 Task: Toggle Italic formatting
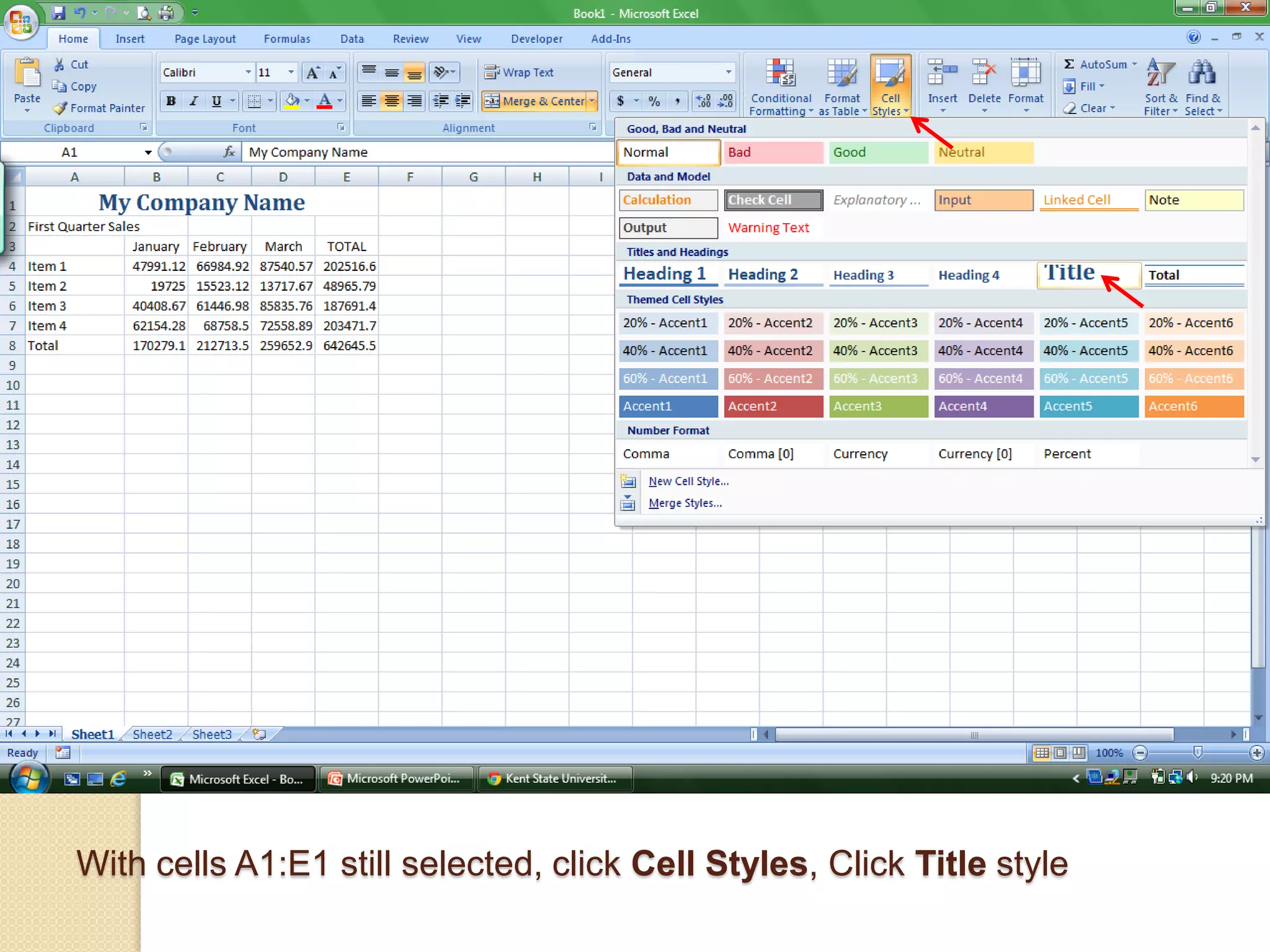(x=193, y=101)
